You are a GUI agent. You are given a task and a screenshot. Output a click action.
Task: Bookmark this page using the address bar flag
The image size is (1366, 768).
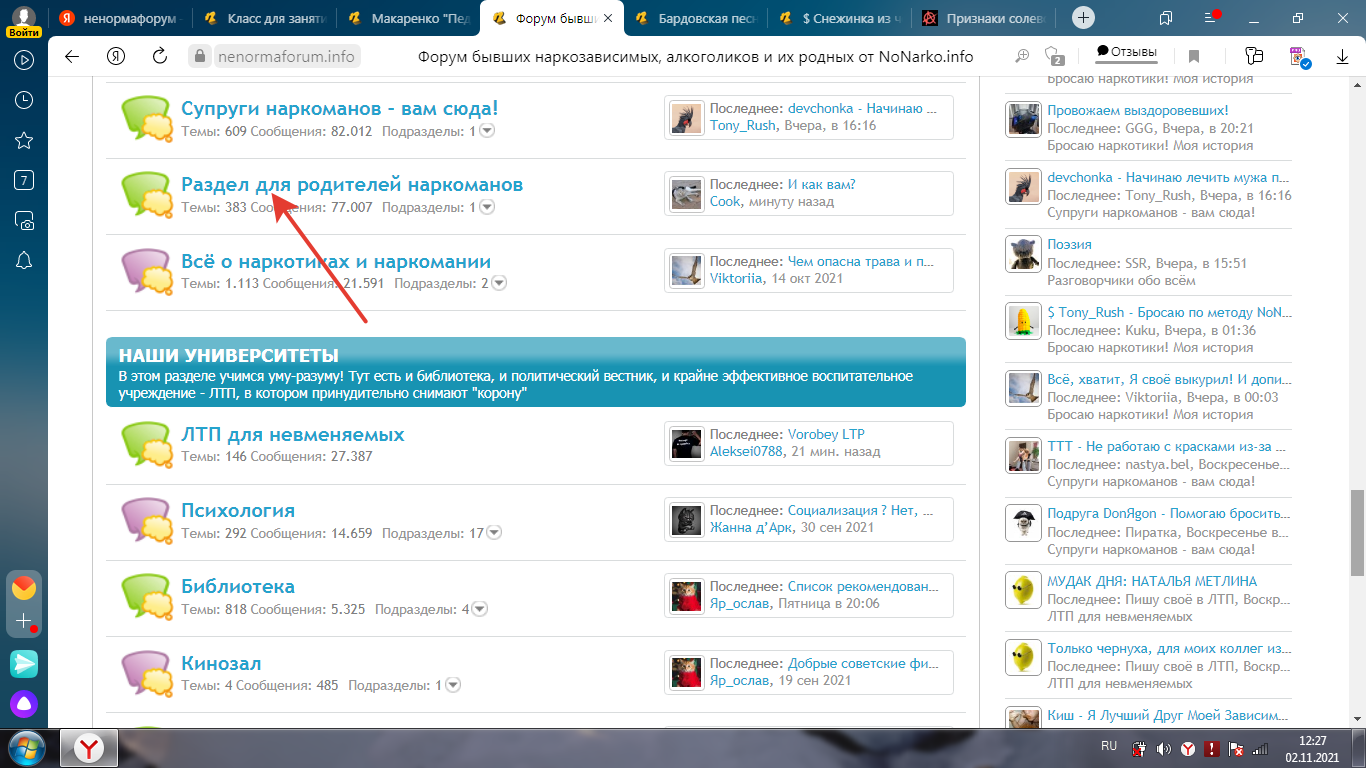(1194, 57)
